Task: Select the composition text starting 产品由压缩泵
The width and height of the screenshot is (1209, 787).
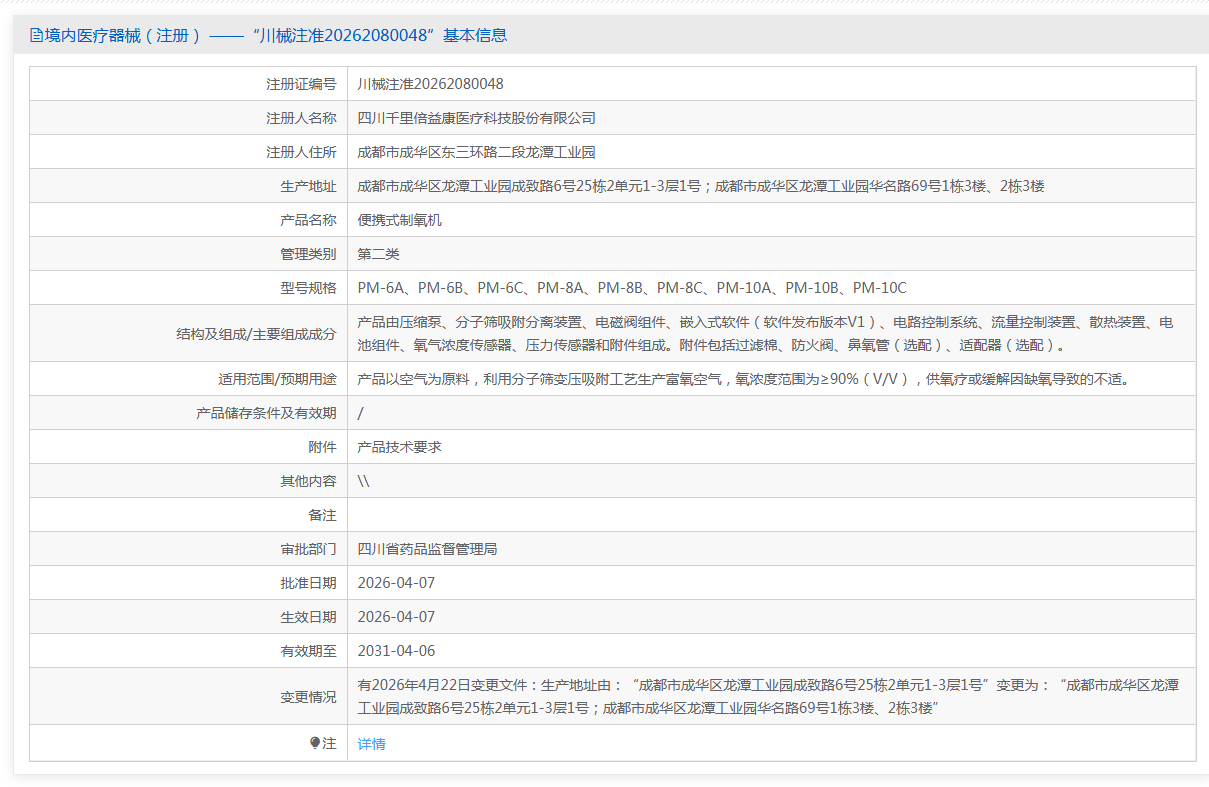Action: click(765, 334)
